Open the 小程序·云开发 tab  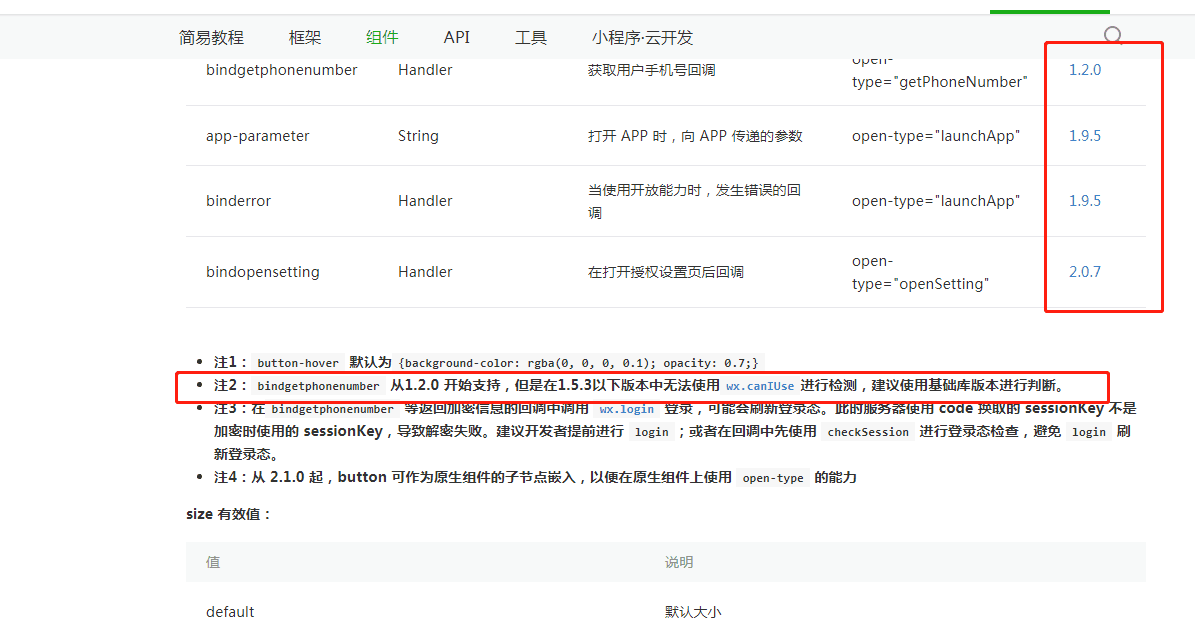(642, 37)
